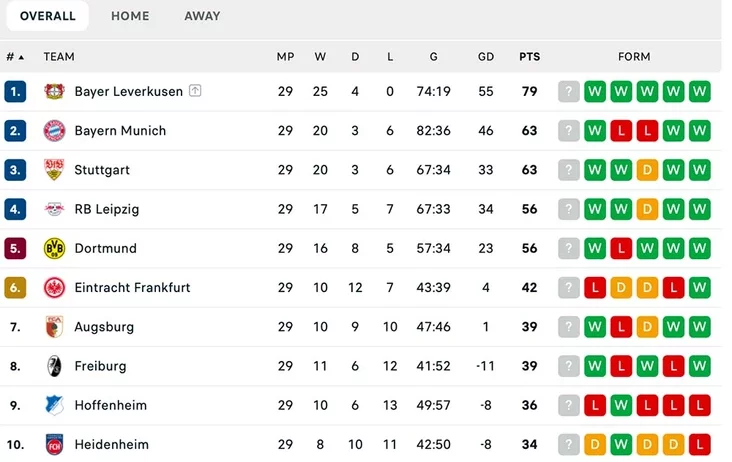732x462 pixels.
Task: Click Heidenheim's red L form badge
Action: [x=699, y=444]
